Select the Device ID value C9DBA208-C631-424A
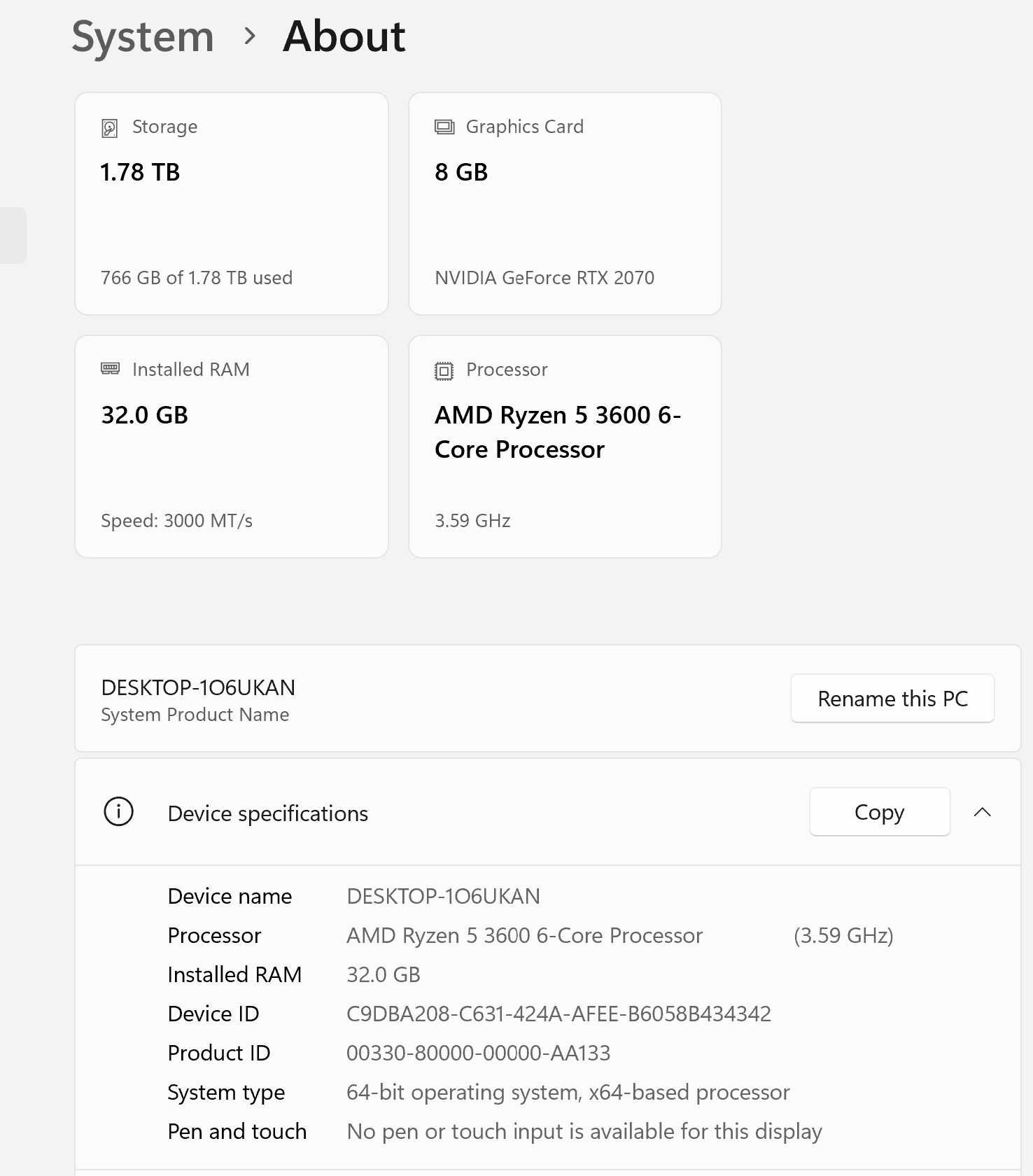Image resolution: width=1033 pixels, height=1176 pixels. pos(558,1014)
